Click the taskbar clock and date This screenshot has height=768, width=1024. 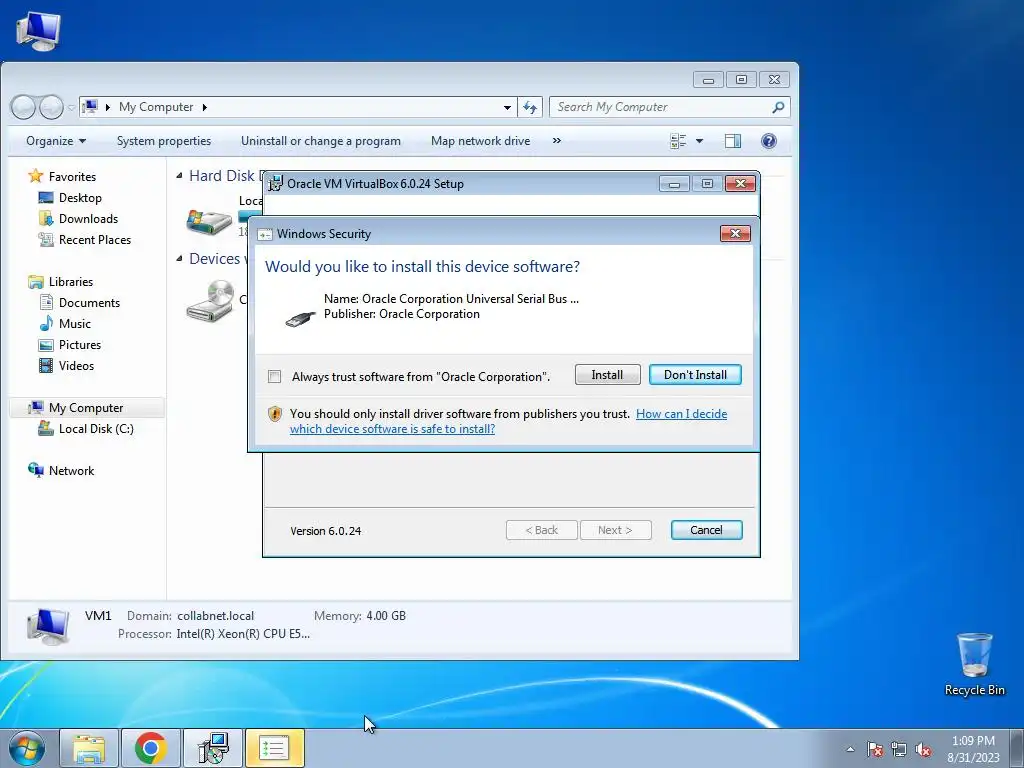(x=973, y=749)
